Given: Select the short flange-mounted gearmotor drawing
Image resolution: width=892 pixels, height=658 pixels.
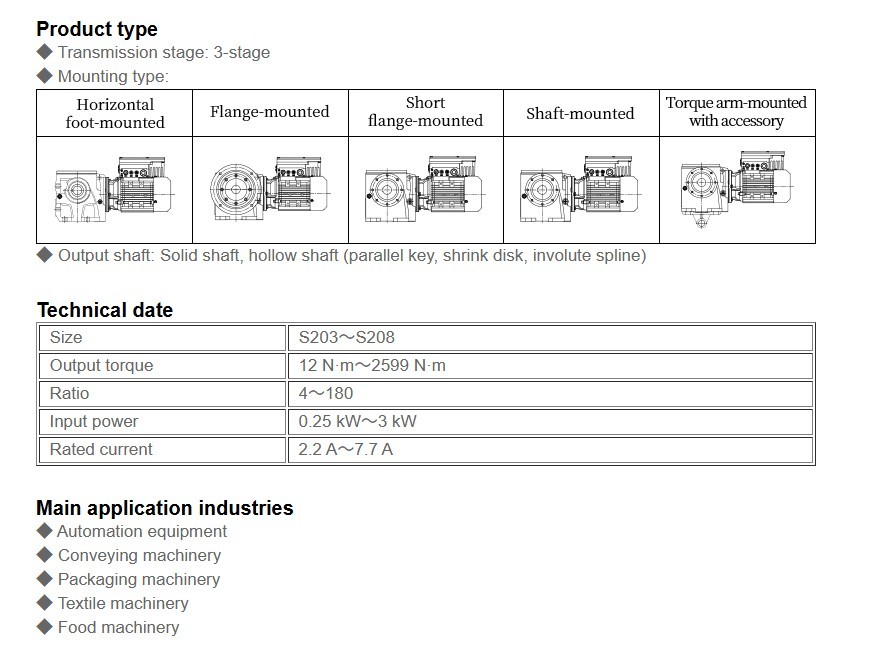Looking at the screenshot, I should click(x=425, y=188).
